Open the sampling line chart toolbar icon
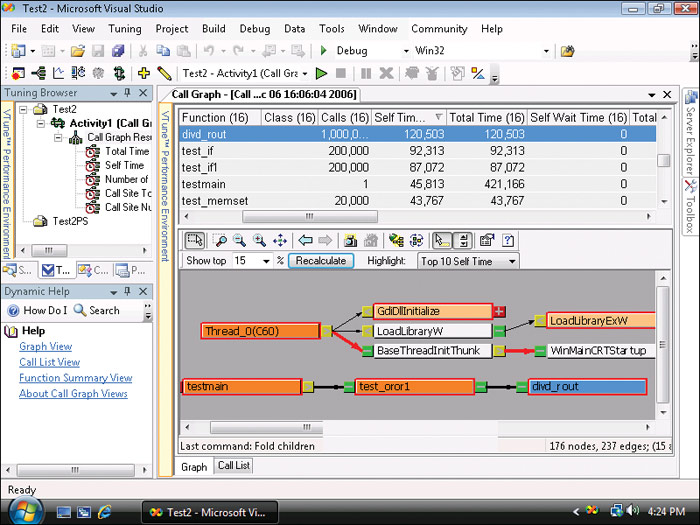Viewport: 700px width, 525px height. coord(58,73)
